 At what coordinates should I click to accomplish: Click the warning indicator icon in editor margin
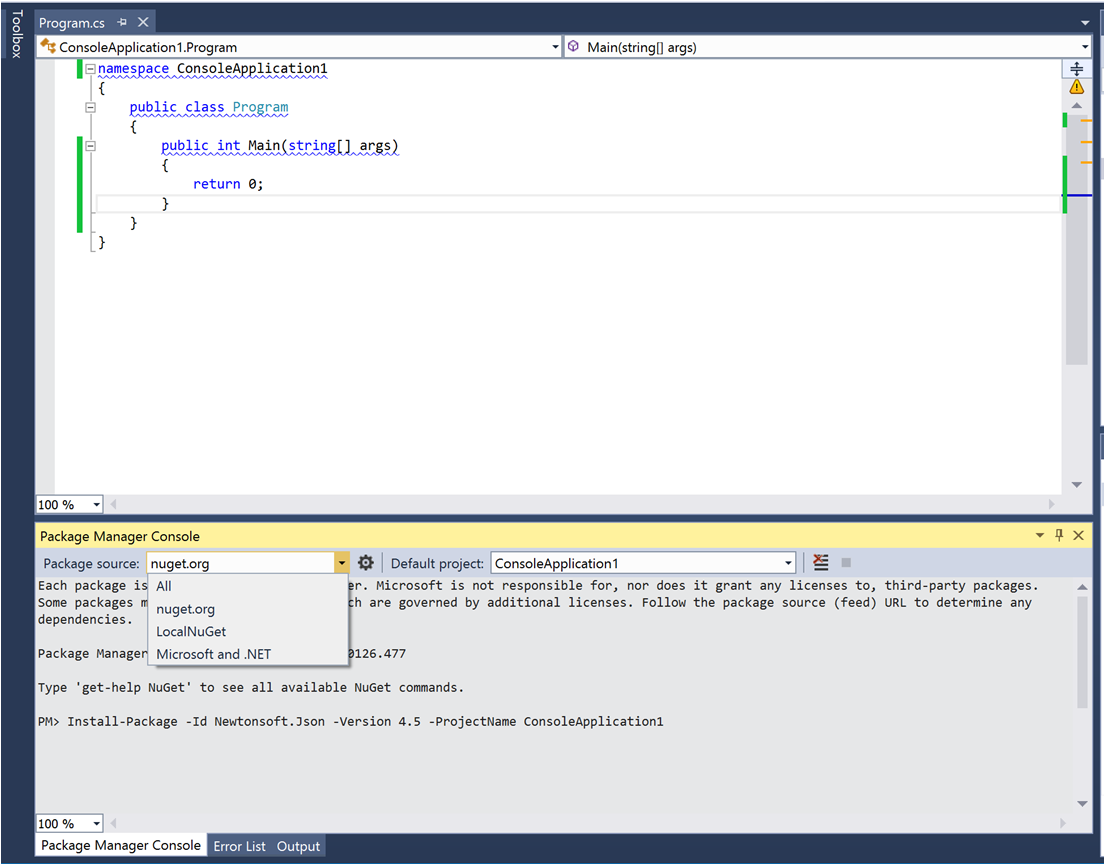1076,87
